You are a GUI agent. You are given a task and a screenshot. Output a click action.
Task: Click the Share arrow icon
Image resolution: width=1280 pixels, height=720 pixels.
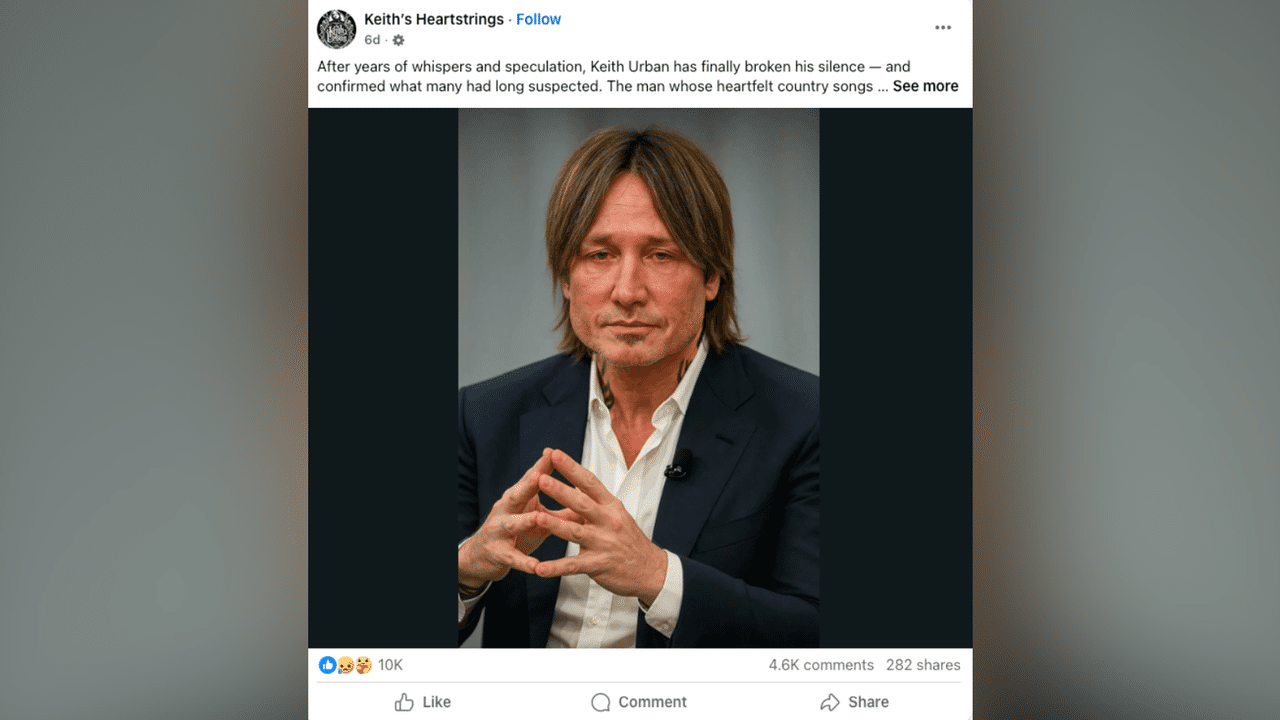[830, 702]
